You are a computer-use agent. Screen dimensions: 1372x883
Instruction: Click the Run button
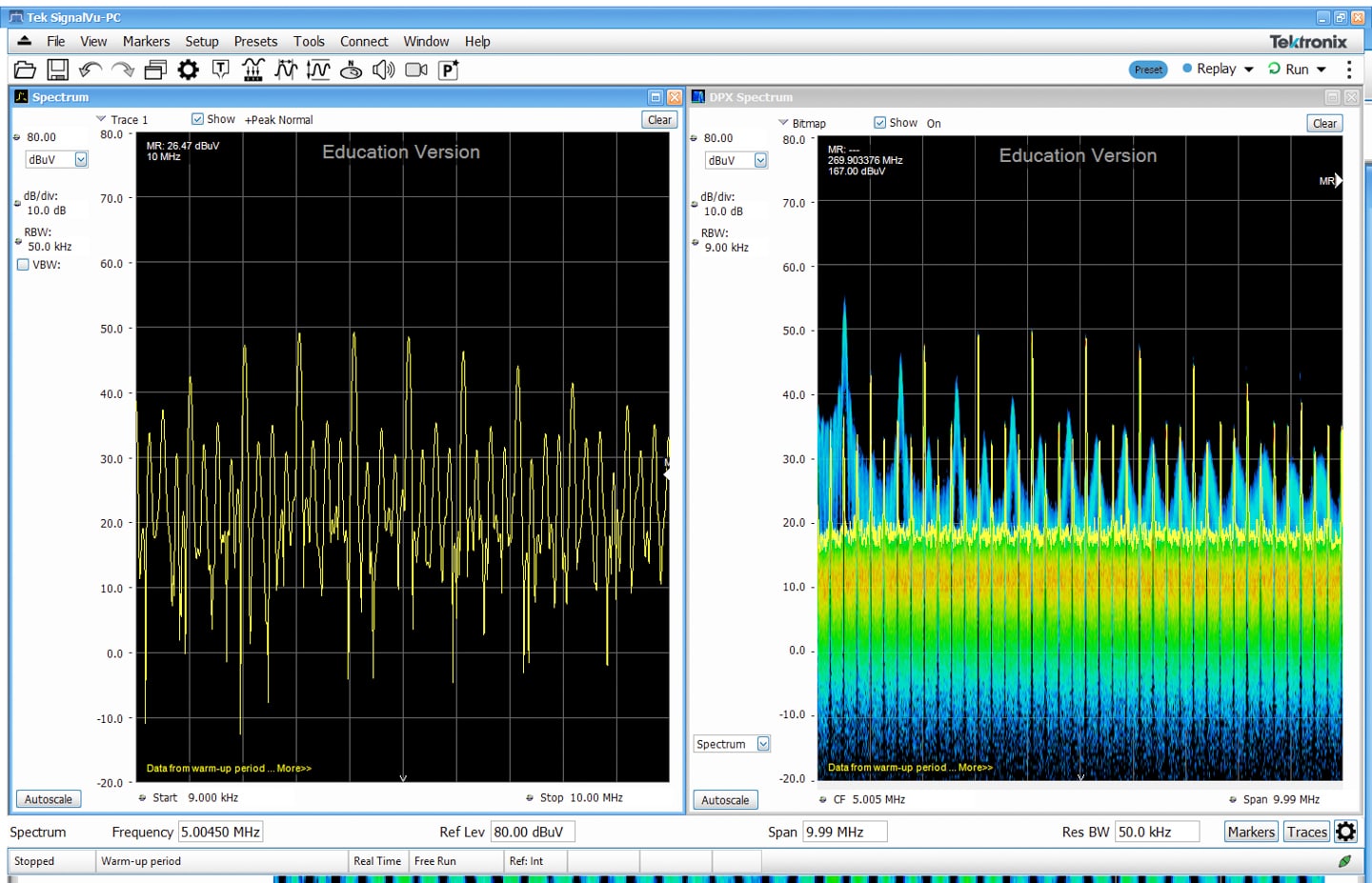[x=1288, y=69]
